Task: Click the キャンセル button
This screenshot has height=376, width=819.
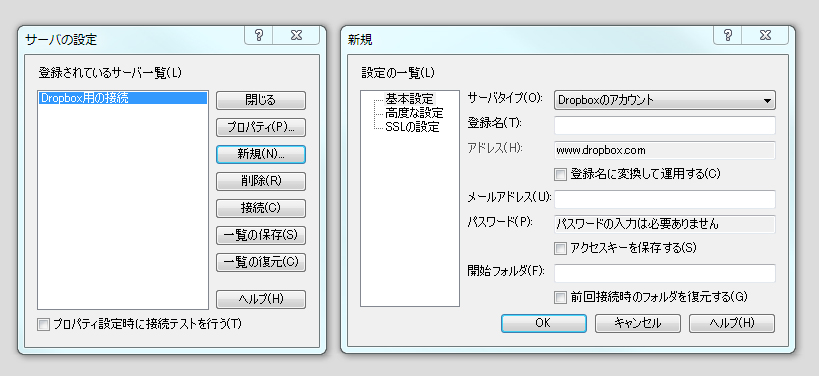Action: point(638,323)
